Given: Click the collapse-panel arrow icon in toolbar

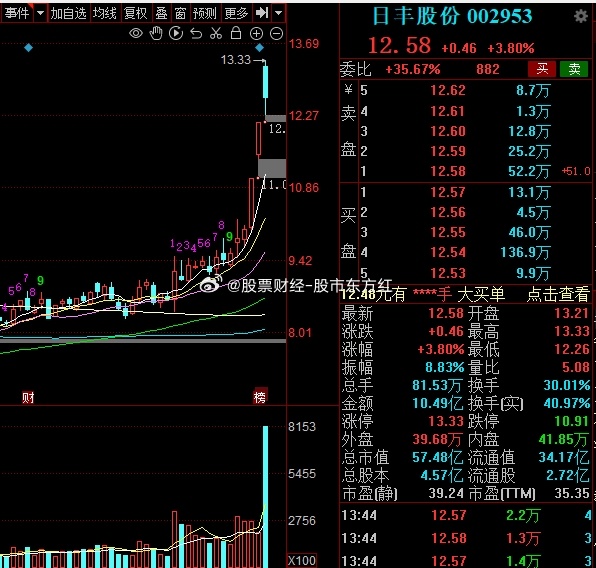Looking at the screenshot, I should coord(262,13).
